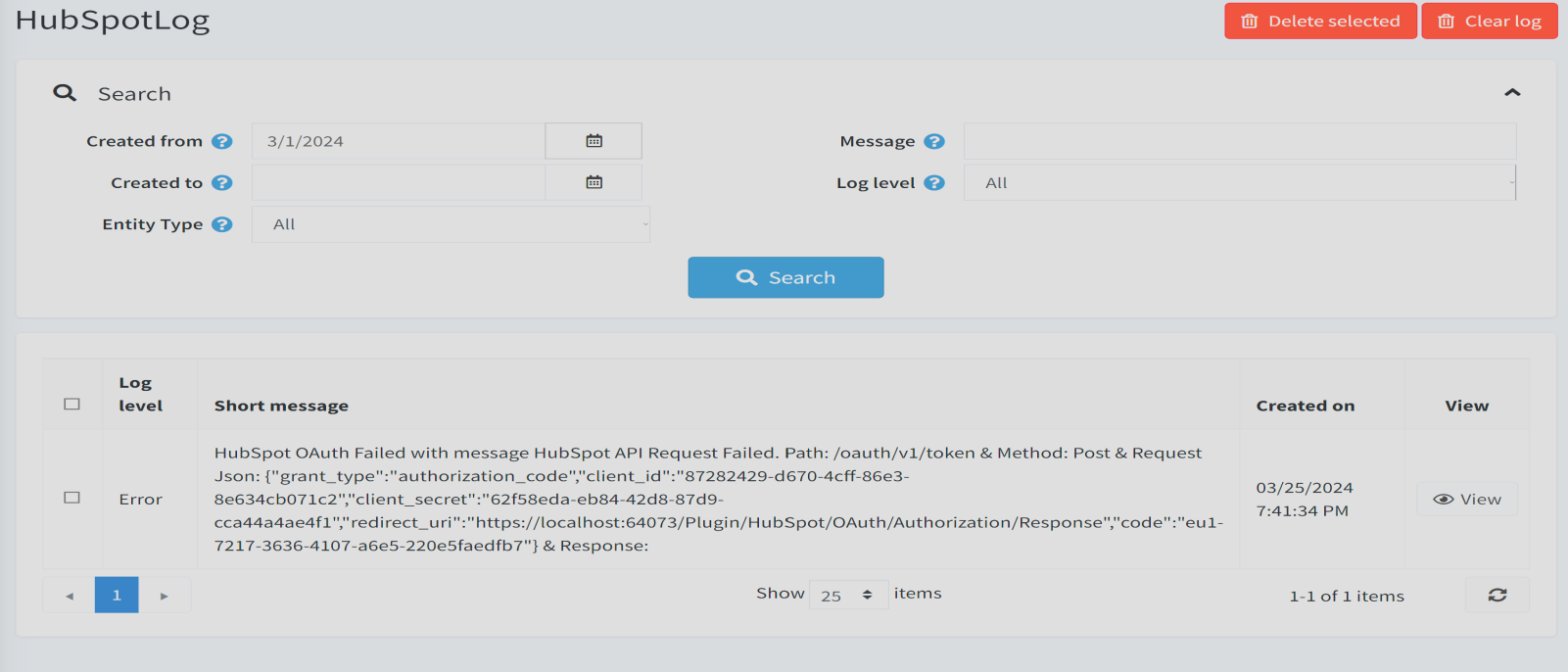Click the Created from help icon
This screenshot has height=672, width=1568.
pos(222,141)
